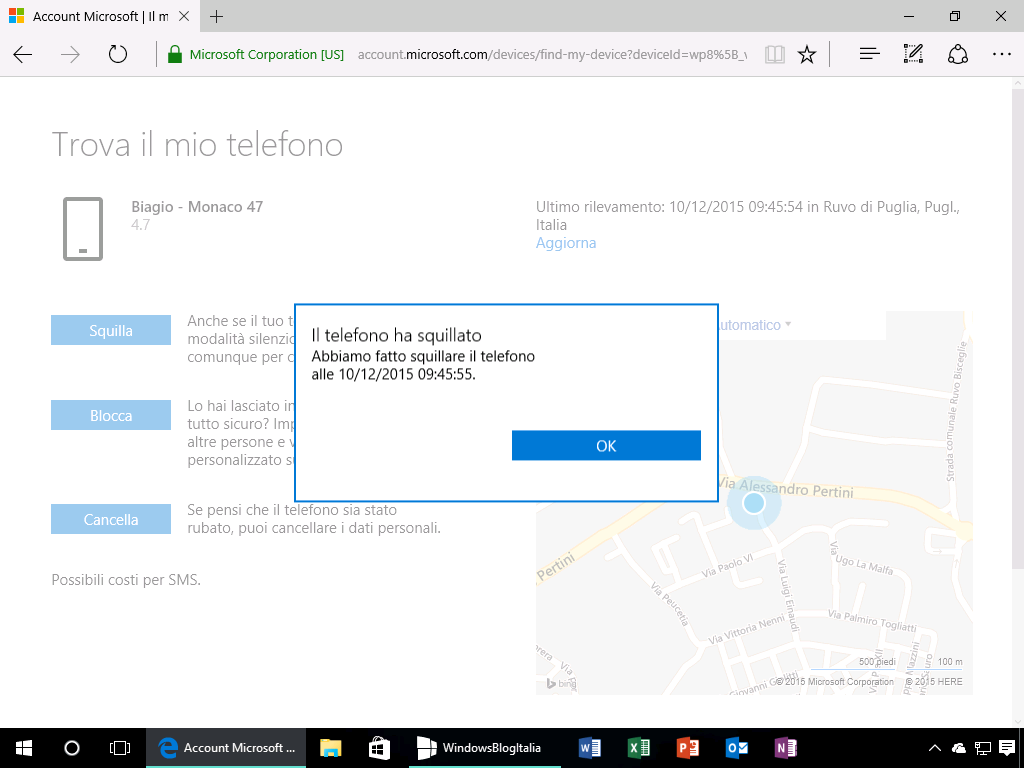The width and height of the screenshot is (1024, 783).
Task: Select the Account Microsoft browser tab
Action: click(x=100, y=16)
